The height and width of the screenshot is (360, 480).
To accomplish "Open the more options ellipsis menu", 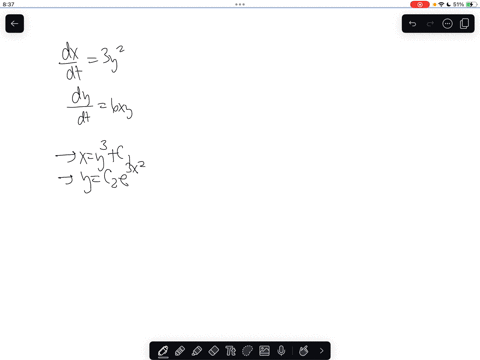I will tap(447, 24).
